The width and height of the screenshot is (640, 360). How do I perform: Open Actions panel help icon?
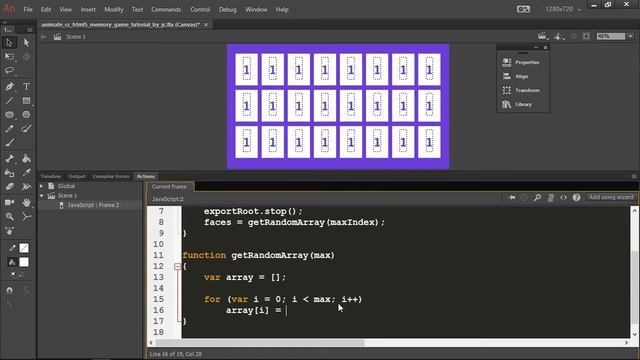576,198
